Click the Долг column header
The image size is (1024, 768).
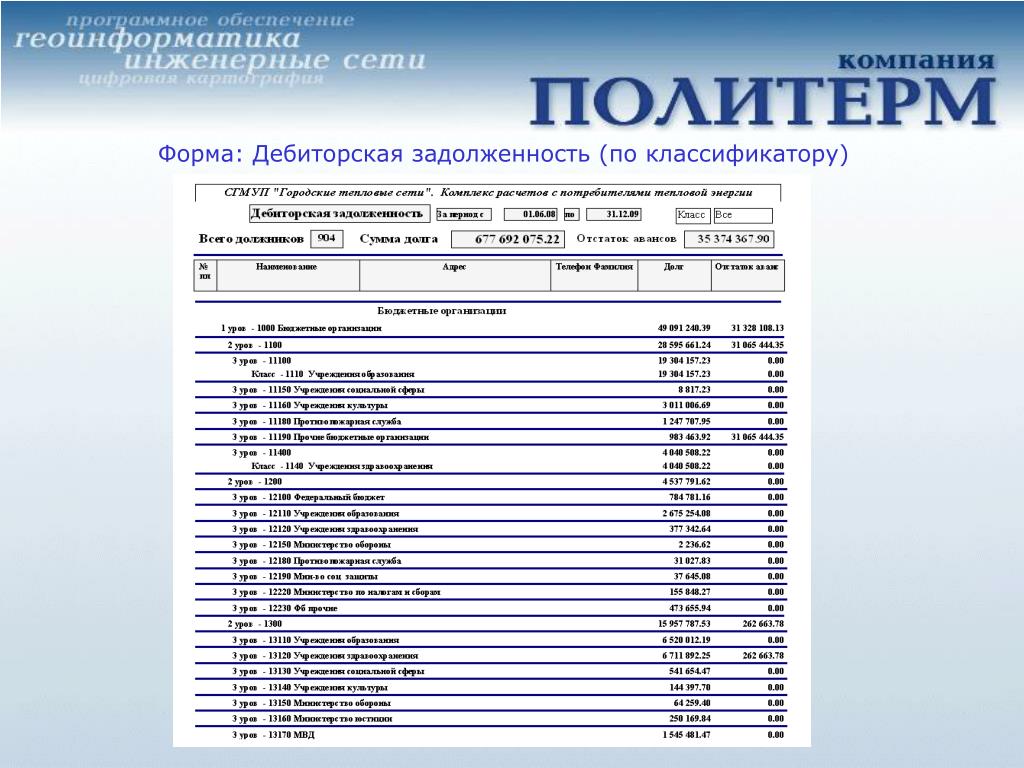[x=675, y=275]
